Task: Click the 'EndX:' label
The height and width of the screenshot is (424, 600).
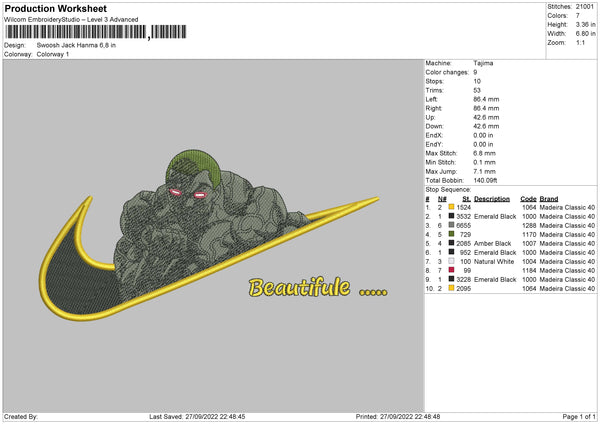Action: click(x=434, y=135)
